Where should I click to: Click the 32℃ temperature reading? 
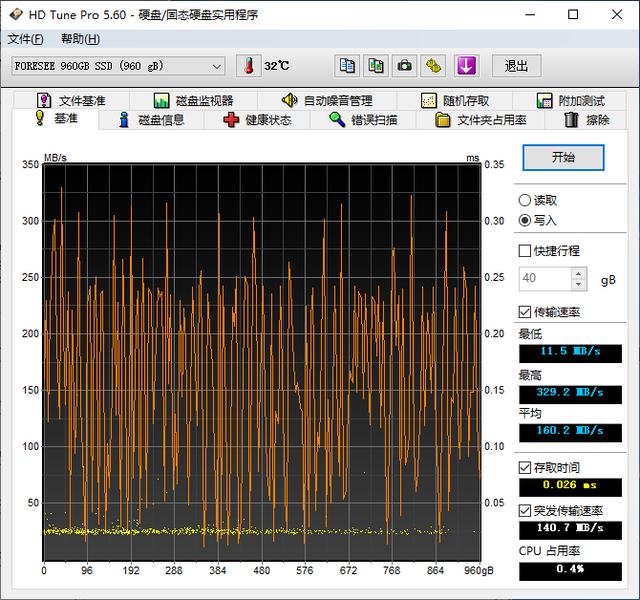pos(277,66)
